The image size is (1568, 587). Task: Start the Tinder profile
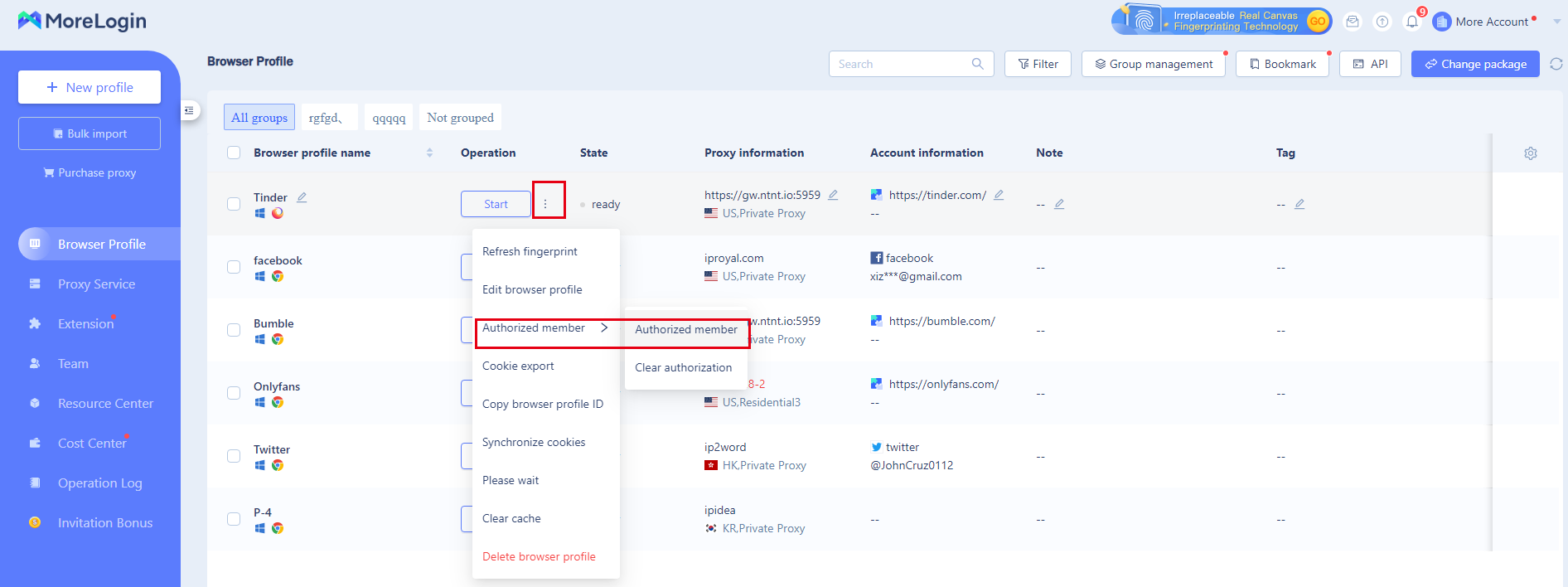[496, 204]
